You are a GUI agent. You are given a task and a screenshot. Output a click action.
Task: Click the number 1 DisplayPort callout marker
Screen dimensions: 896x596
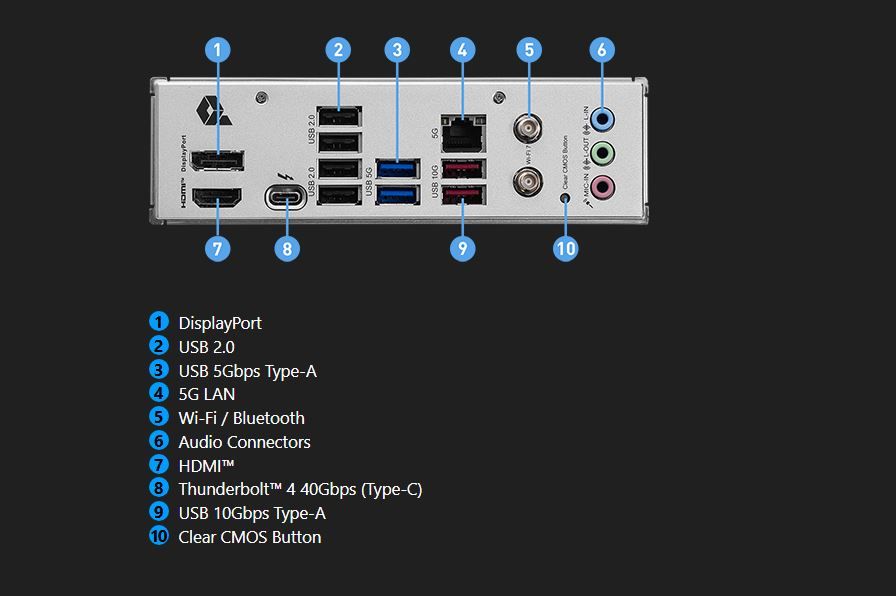pyautogui.click(x=217, y=50)
